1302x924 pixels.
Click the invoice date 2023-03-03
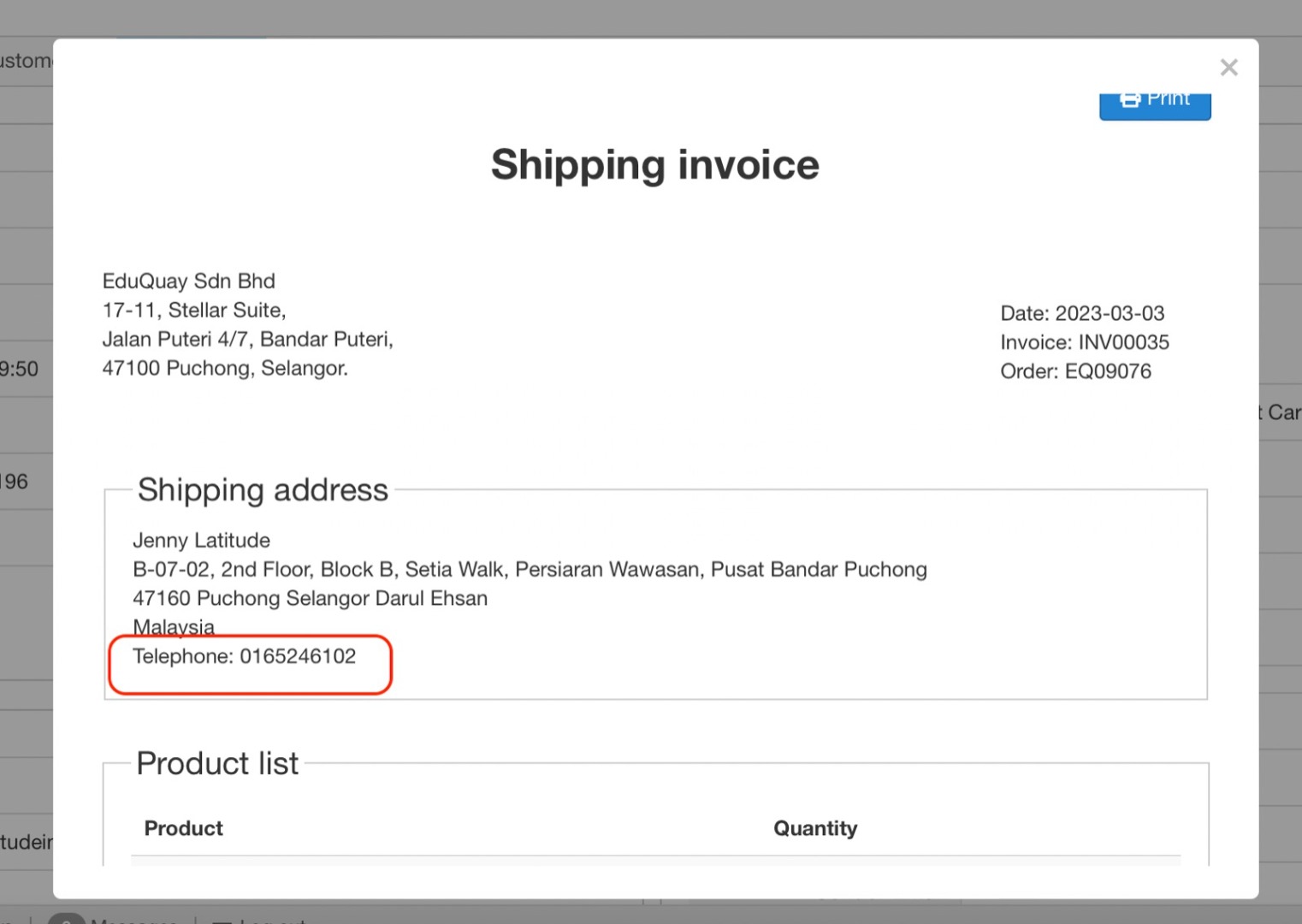click(x=1109, y=313)
